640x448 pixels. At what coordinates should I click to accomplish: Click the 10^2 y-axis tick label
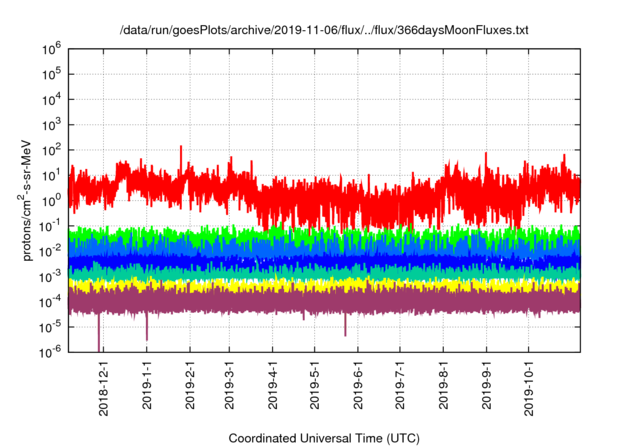click(x=52, y=151)
